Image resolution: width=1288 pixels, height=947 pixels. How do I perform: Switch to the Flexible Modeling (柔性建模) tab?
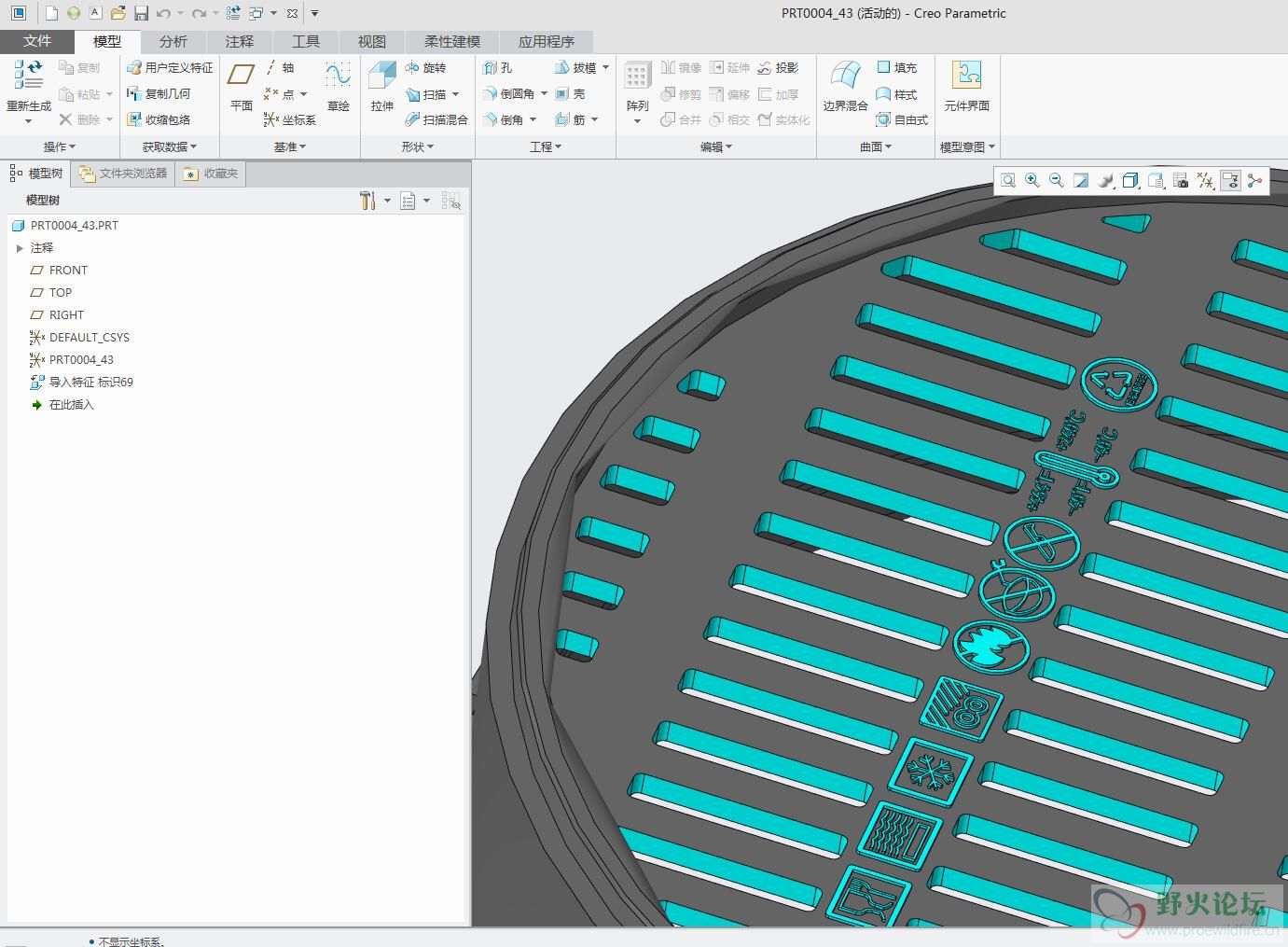point(452,41)
